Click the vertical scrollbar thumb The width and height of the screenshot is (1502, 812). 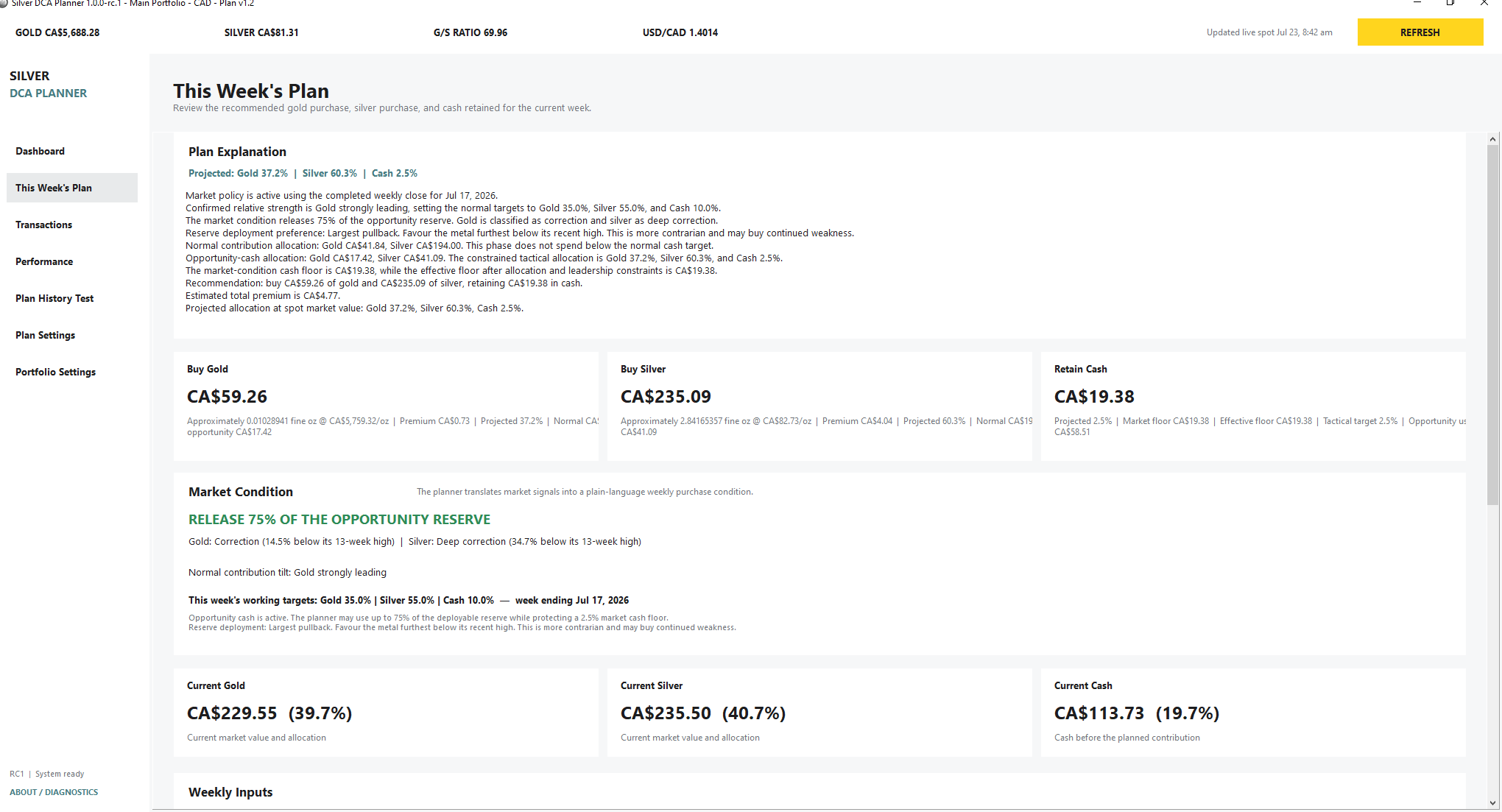[1492, 325]
